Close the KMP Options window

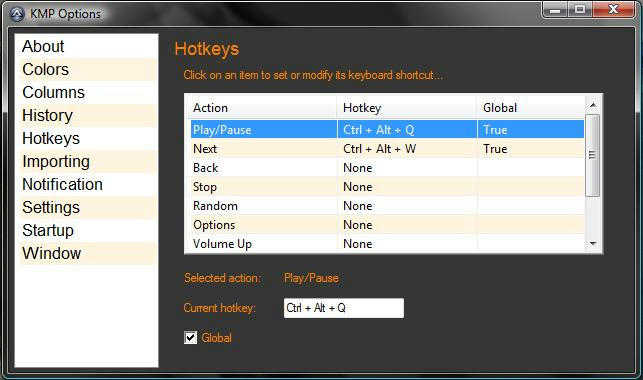coord(613,10)
